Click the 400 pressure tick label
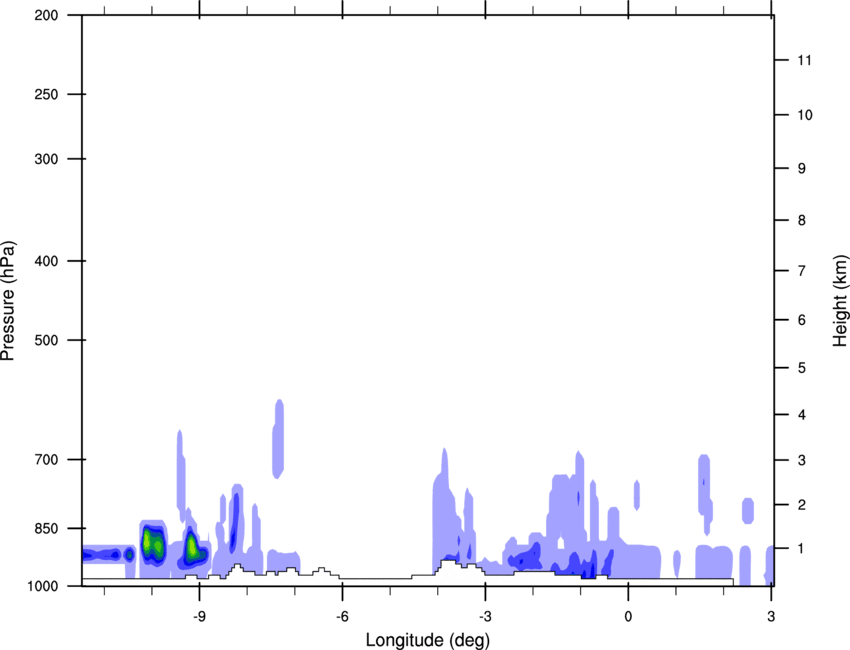The image size is (850, 650). tap(46, 261)
